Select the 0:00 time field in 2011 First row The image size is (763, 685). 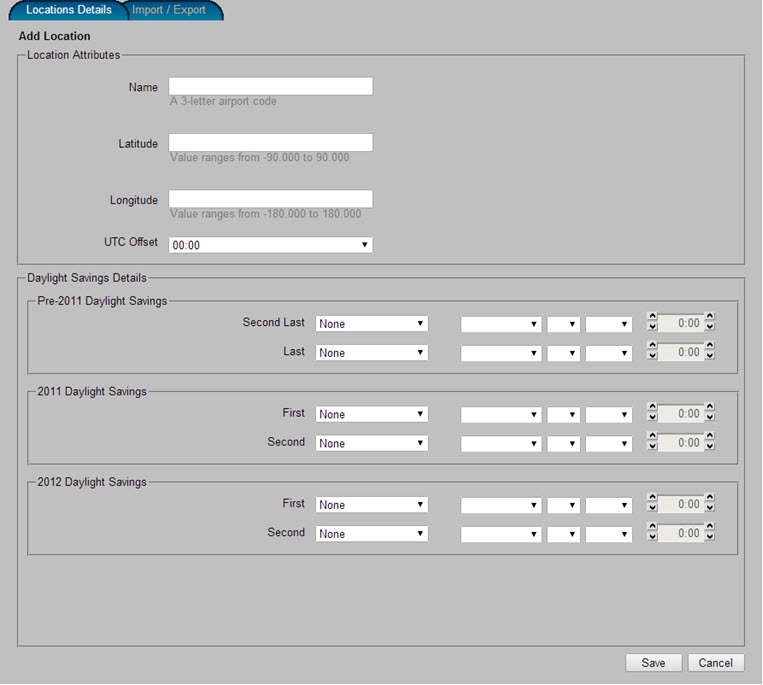tap(681, 414)
